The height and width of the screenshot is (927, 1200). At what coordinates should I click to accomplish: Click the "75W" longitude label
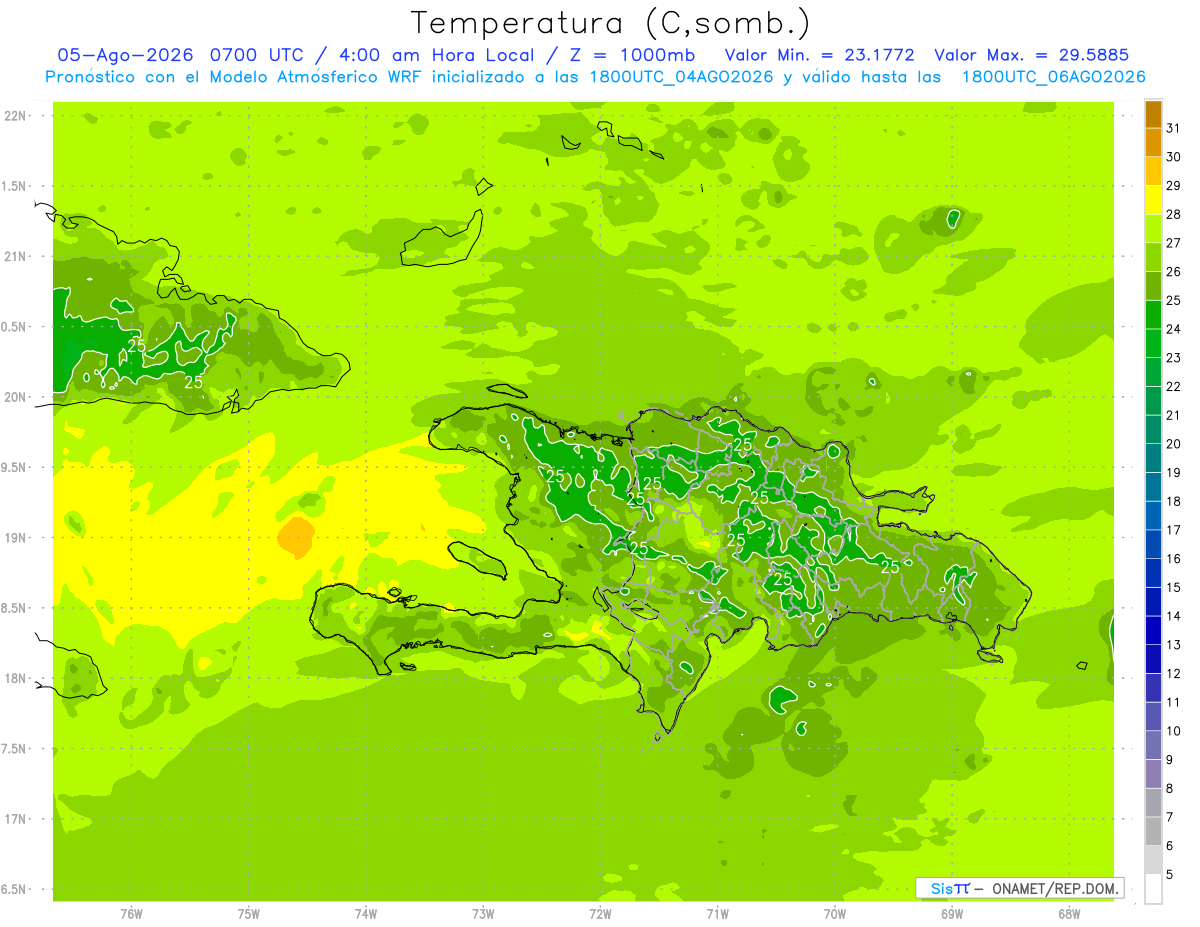249,913
